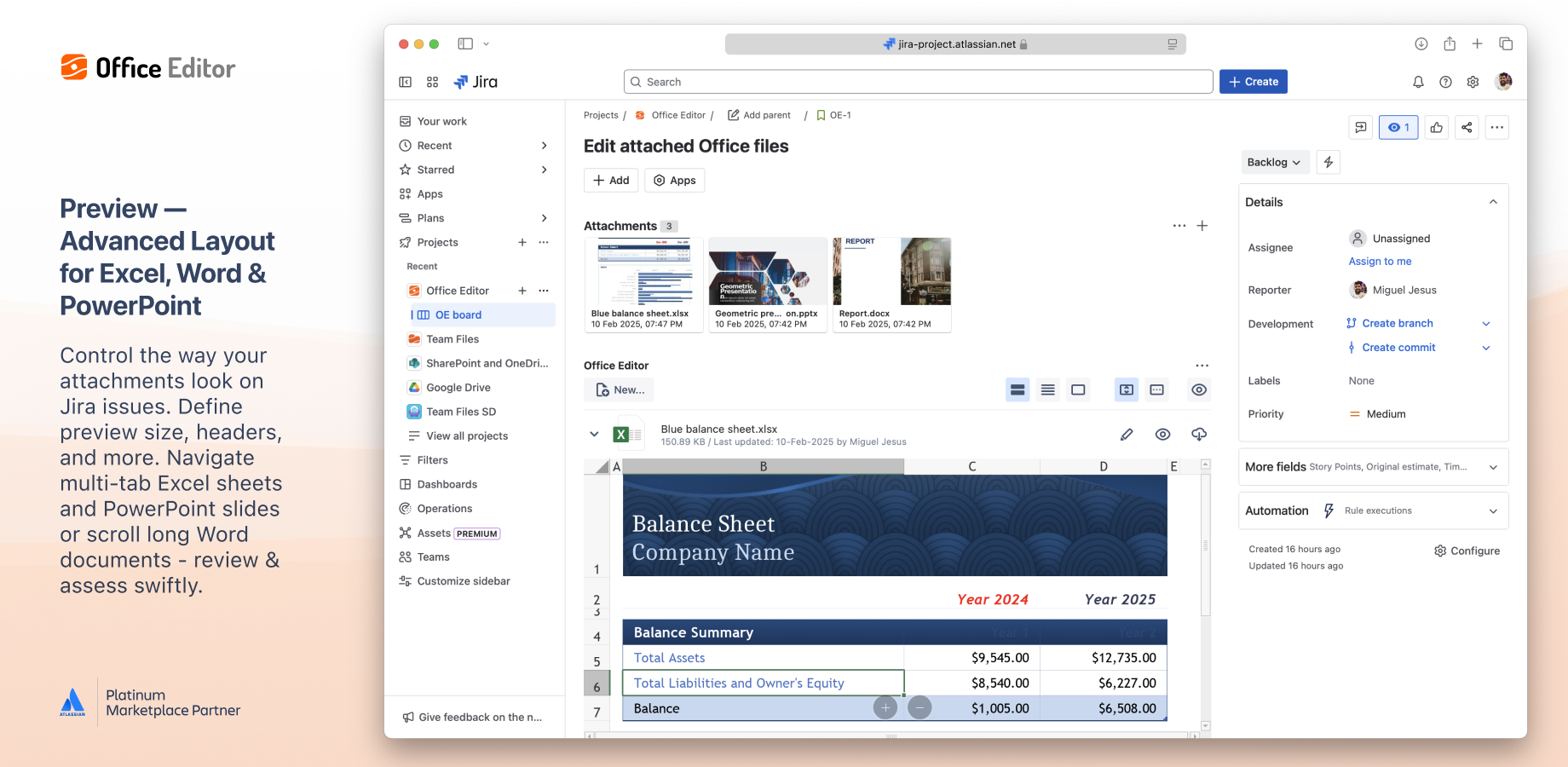The width and height of the screenshot is (1568, 767).
Task: Open a new Safari tab with plus icon
Action: 1478,43
